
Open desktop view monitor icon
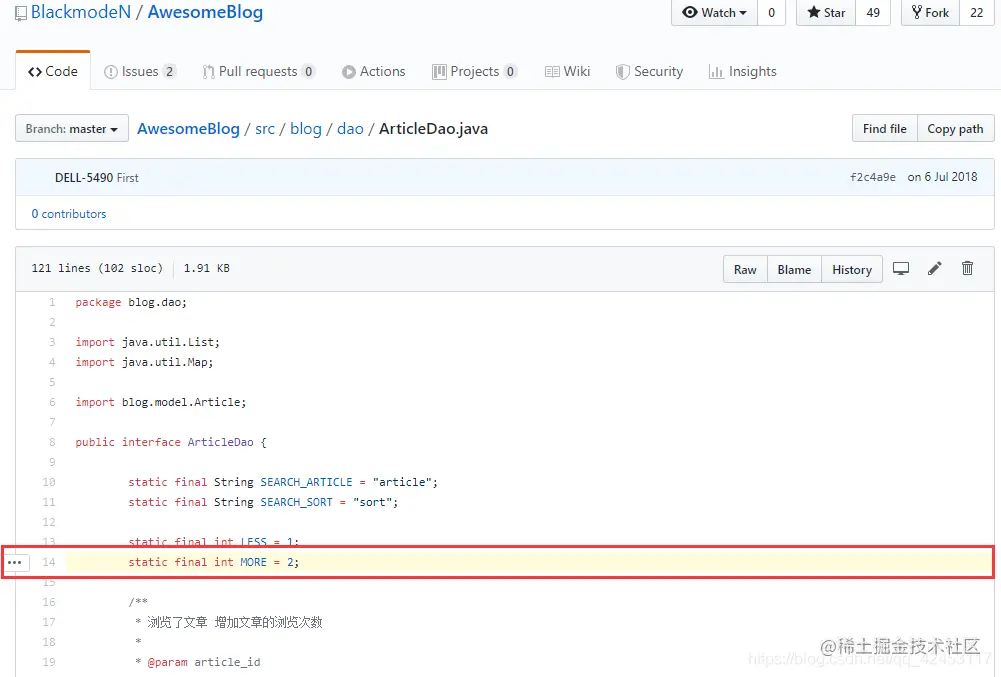(x=901, y=269)
